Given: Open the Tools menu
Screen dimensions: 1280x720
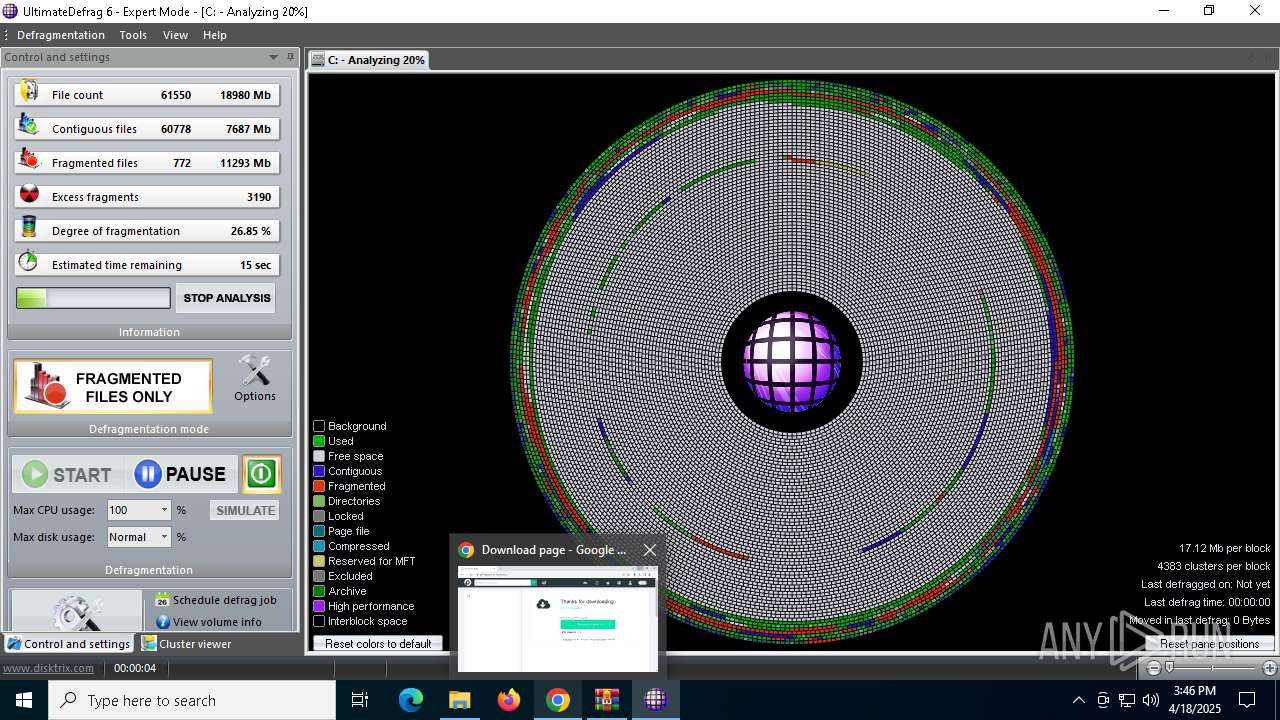Looking at the screenshot, I should 133,35.
